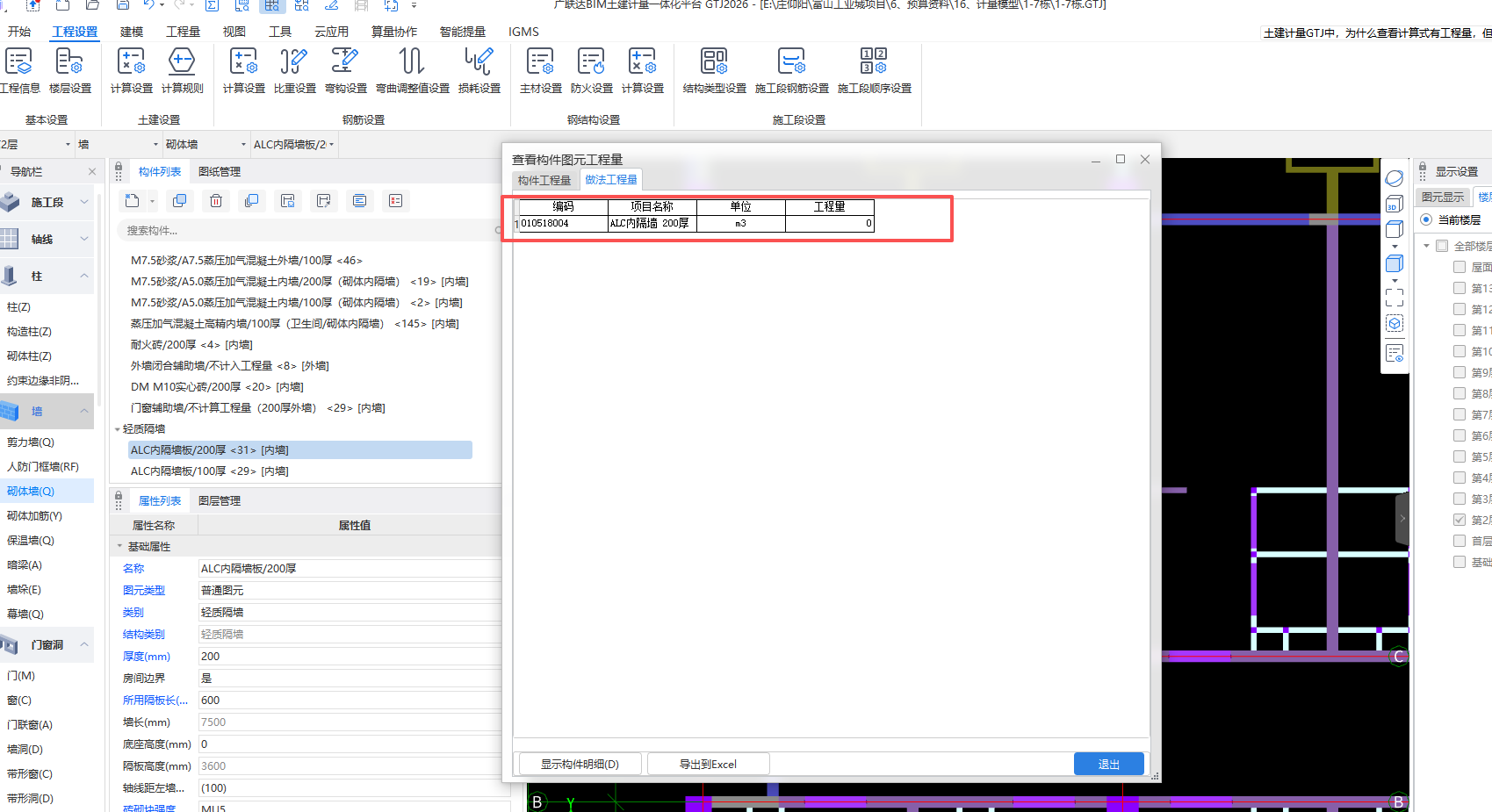
Task: Open 结构类型设置 structure type settings
Action: pos(715,70)
